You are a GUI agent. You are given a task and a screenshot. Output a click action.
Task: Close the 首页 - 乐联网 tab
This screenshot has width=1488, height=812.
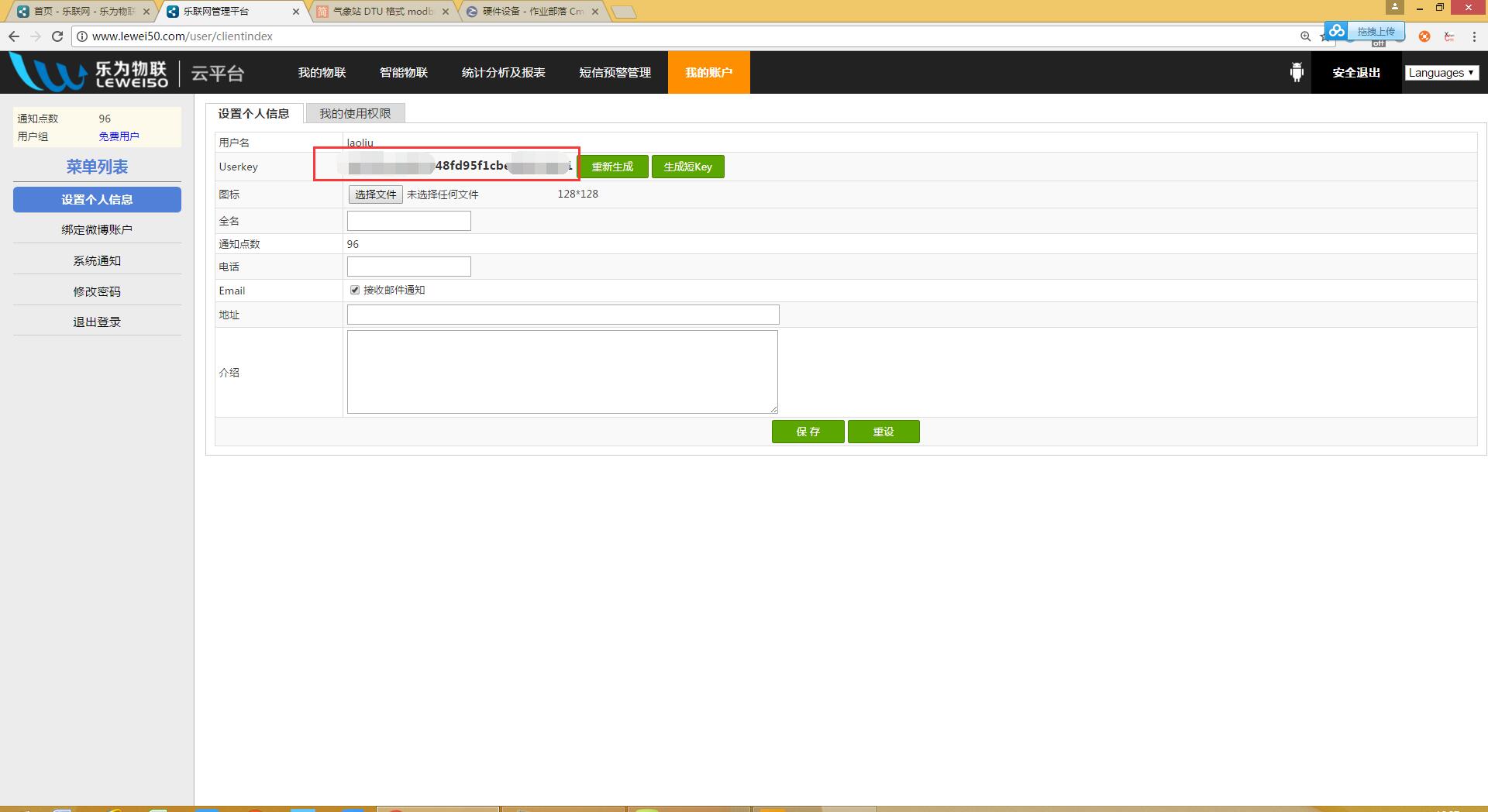pyautogui.click(x=146, y=12)
